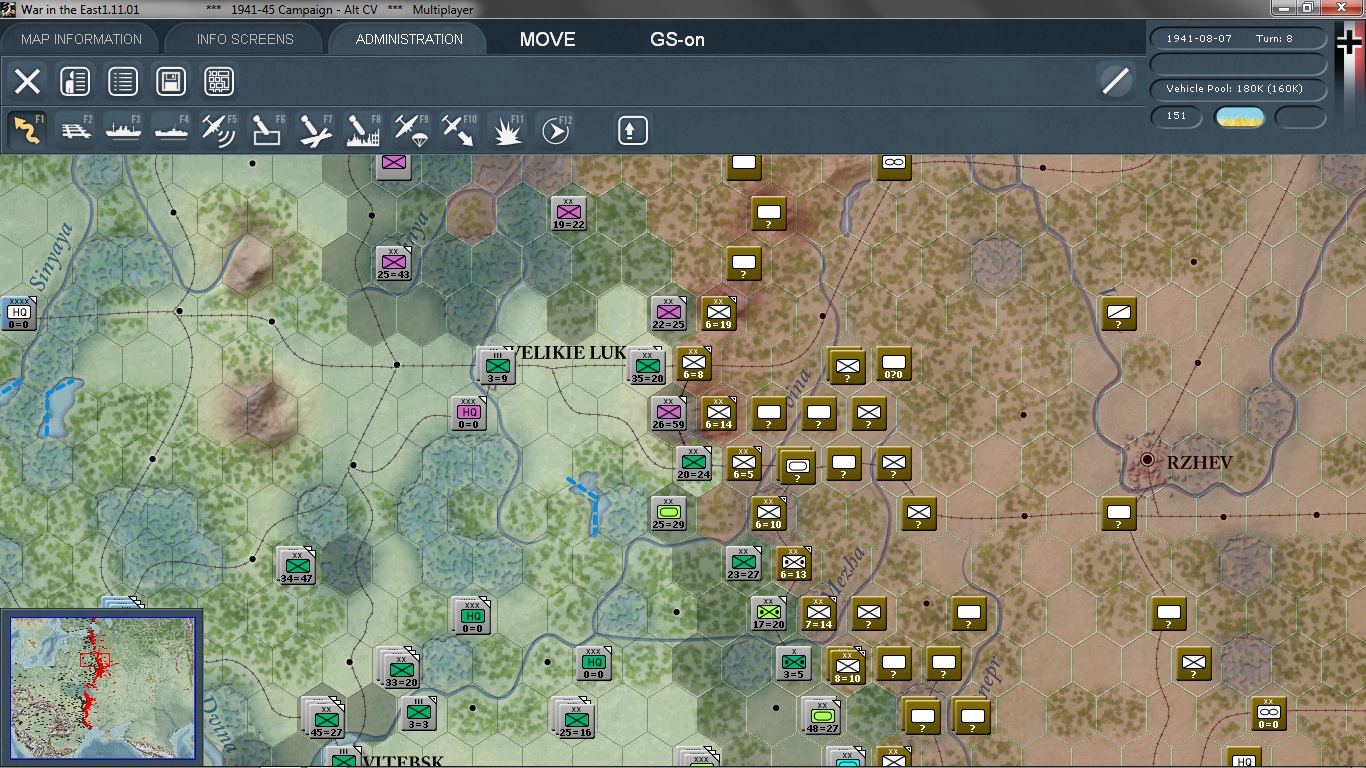The image size is (1366, 768).
Task: Select the German stack labeled 25=16
Action: click(x=574, y=716)
